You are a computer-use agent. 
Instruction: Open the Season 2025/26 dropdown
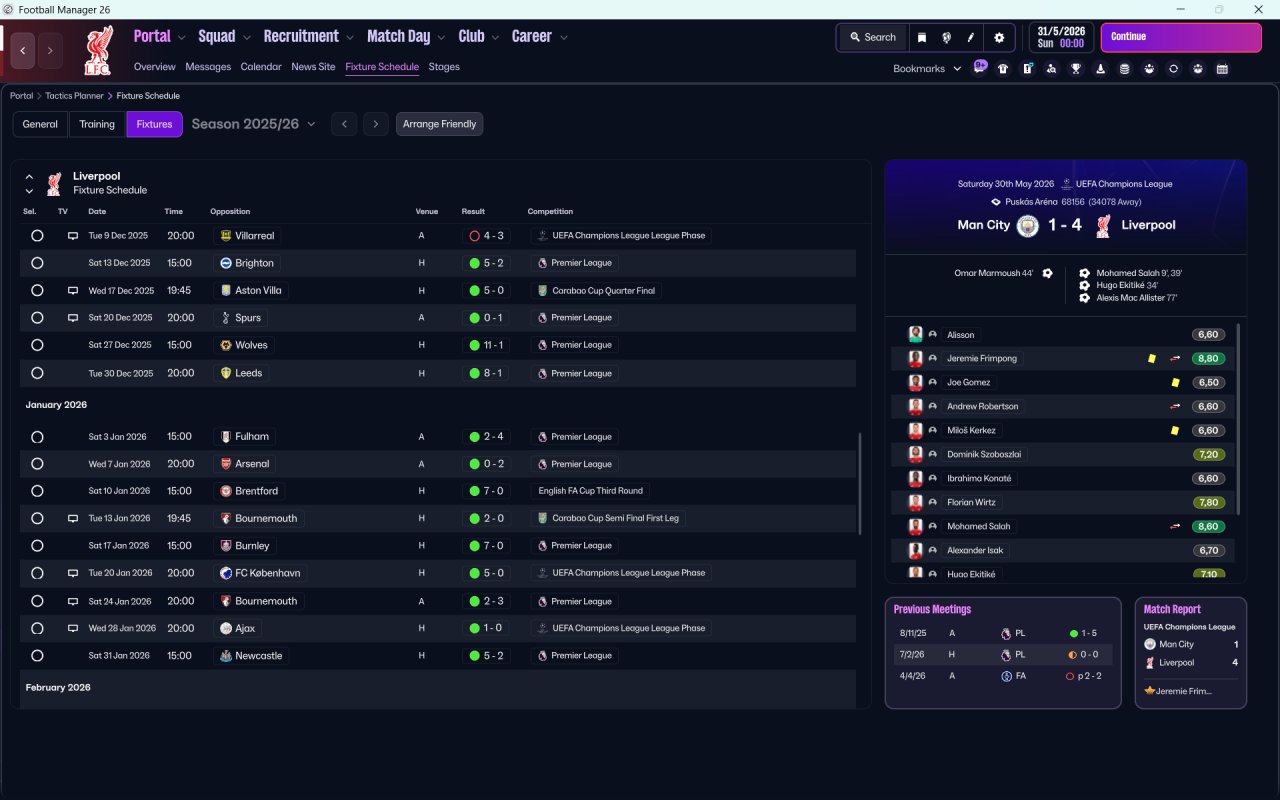(x=253, y=124)
